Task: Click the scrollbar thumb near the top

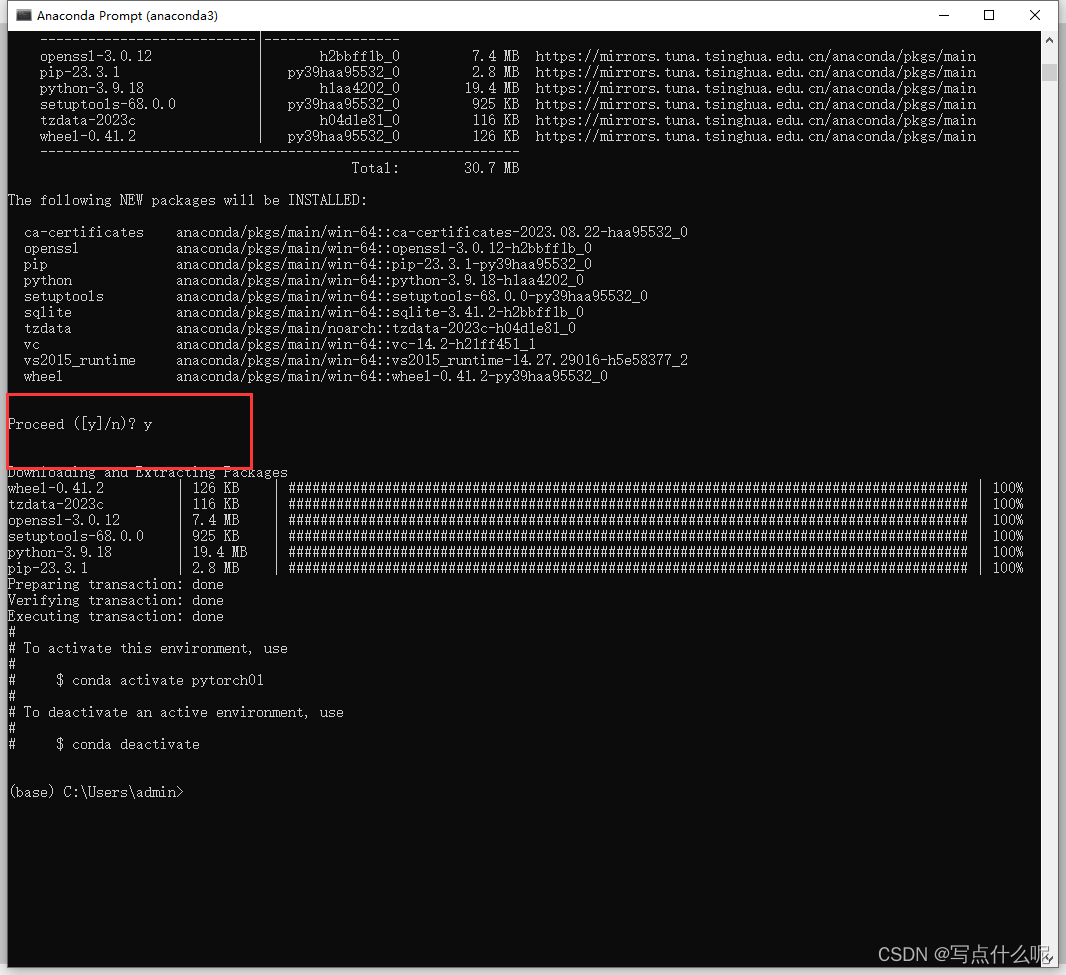Action: point(1050,71)
